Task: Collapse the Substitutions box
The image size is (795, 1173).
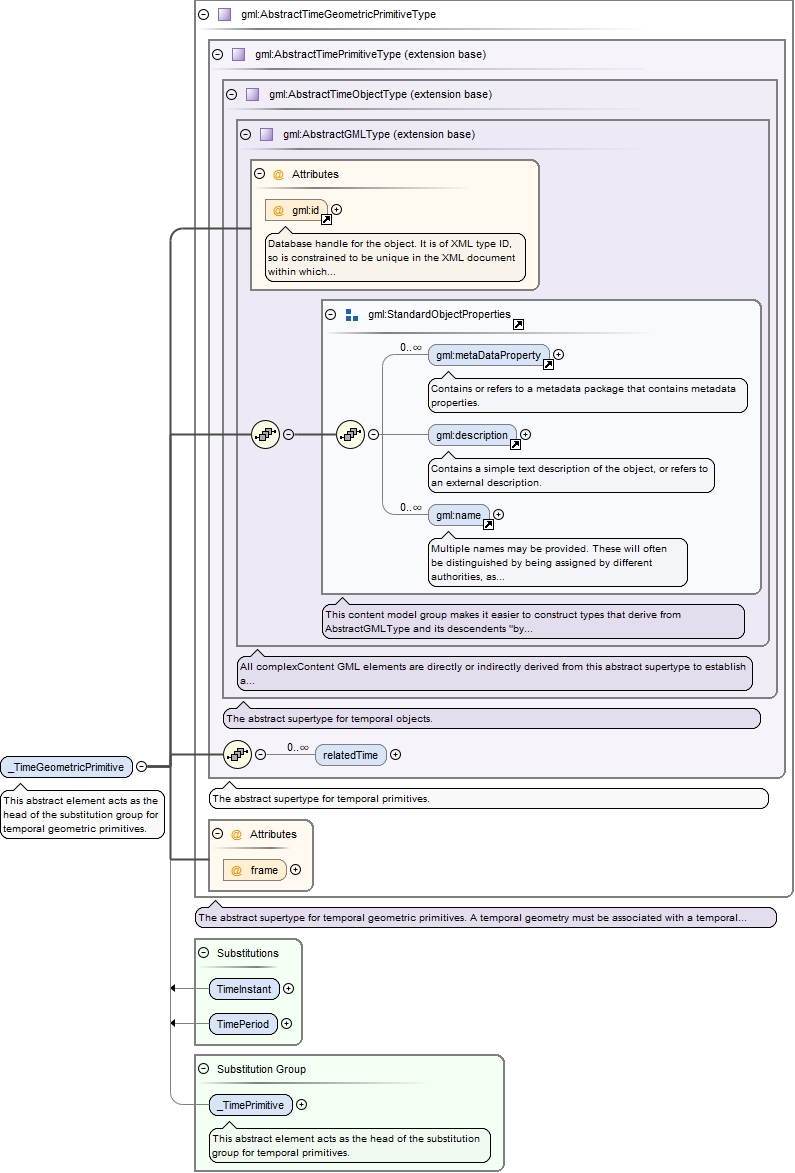Action: pos(203,952)
